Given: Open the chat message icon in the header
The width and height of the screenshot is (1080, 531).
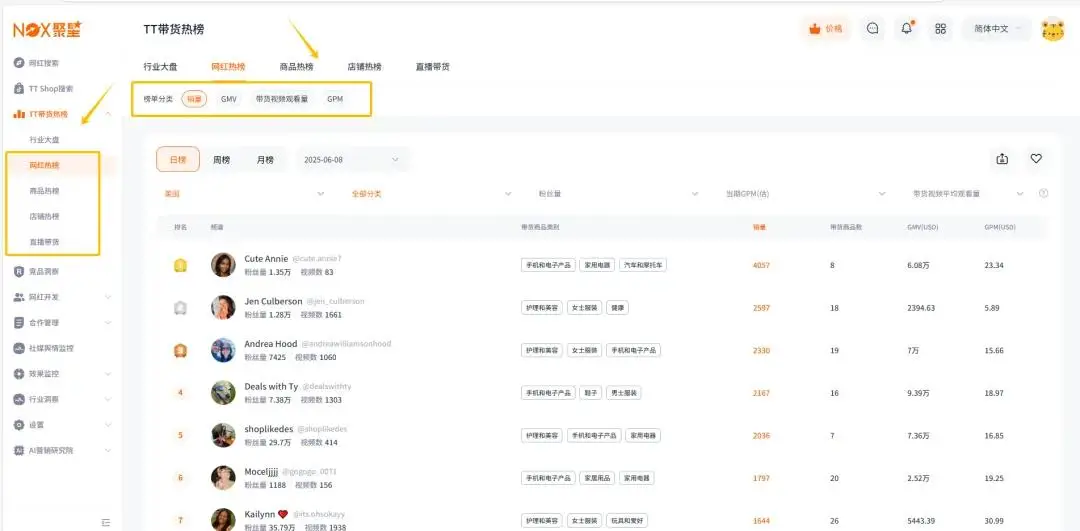Looking at the screenshot, I should 873,29.
